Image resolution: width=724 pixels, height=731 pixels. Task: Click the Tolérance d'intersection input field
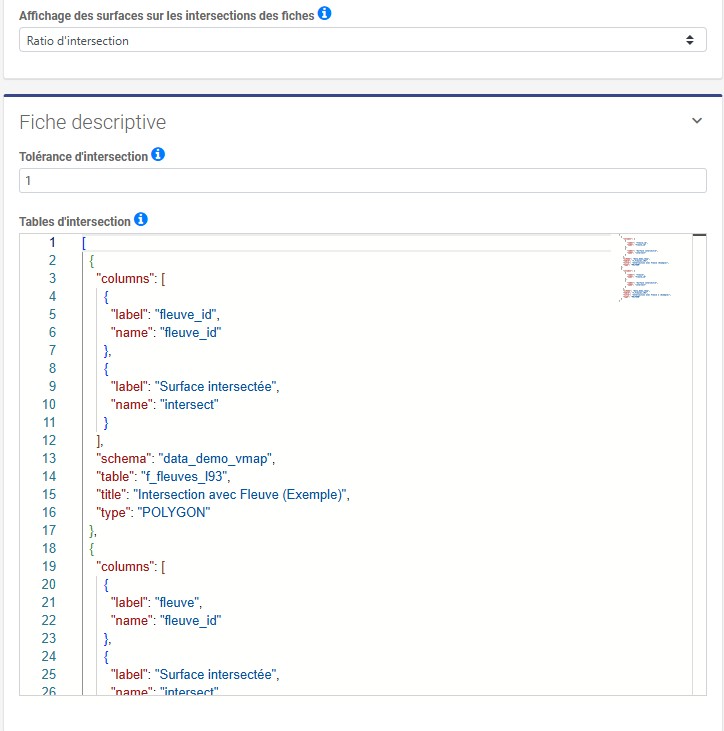363,180
